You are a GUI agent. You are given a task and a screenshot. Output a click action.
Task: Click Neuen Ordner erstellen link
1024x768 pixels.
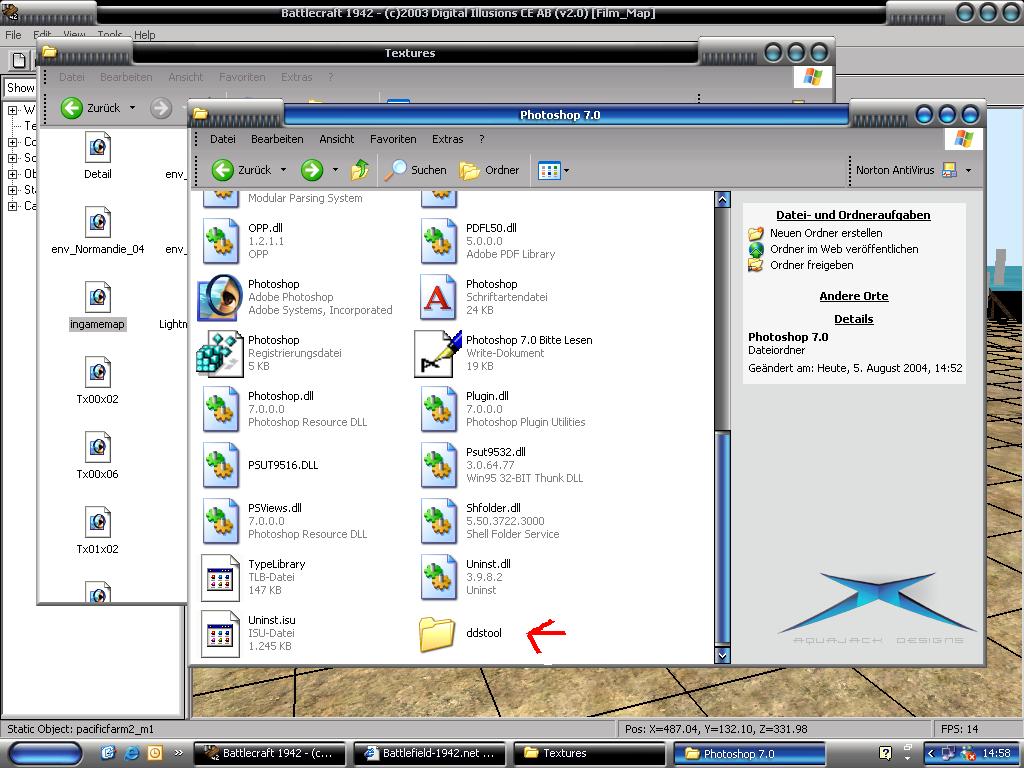tap(825, 233)
